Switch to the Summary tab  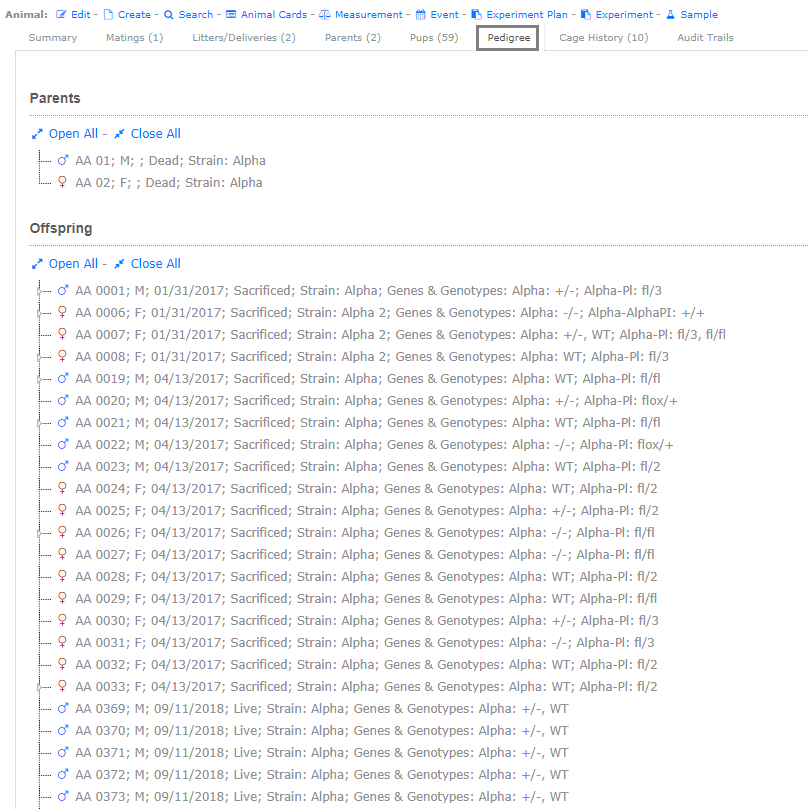(x=53, y=38)
